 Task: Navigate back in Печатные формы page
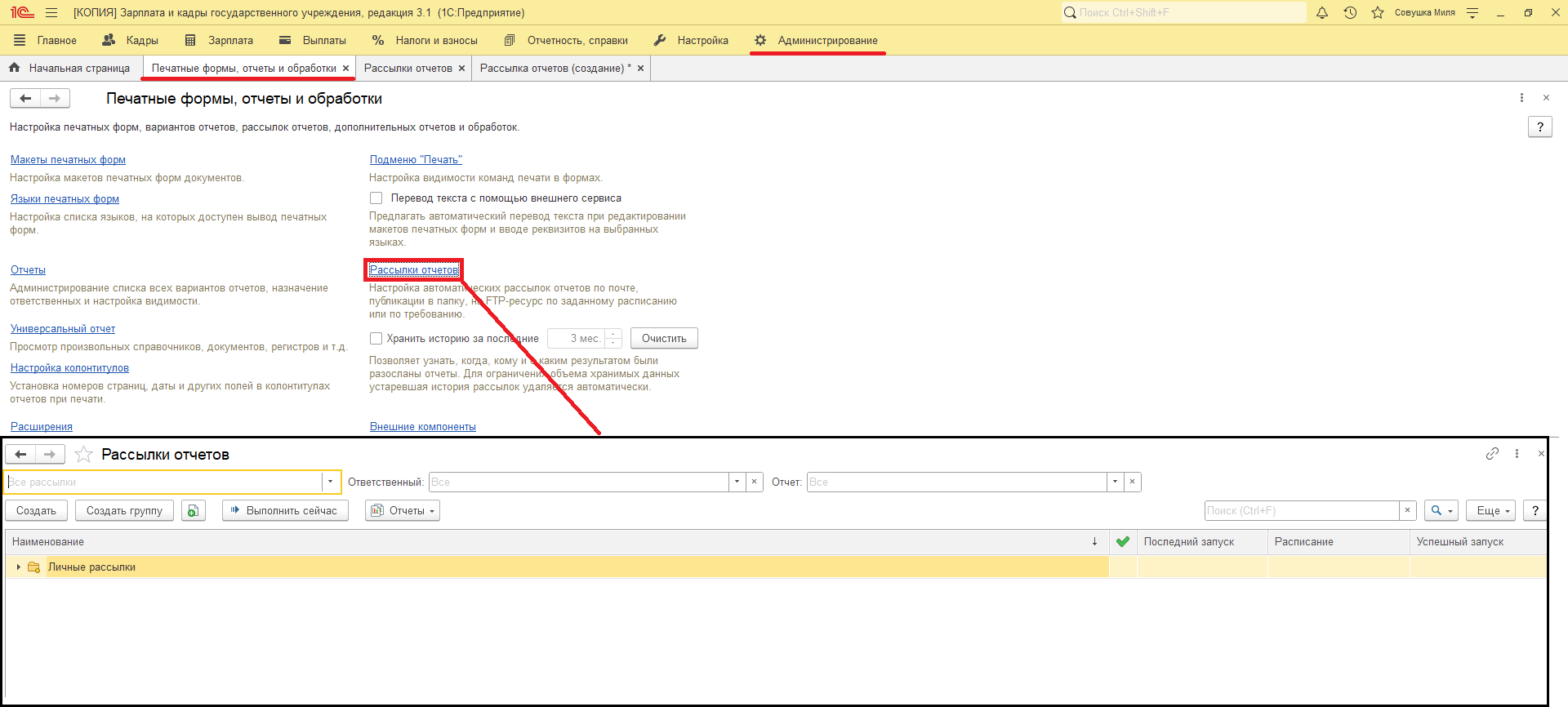25,99
